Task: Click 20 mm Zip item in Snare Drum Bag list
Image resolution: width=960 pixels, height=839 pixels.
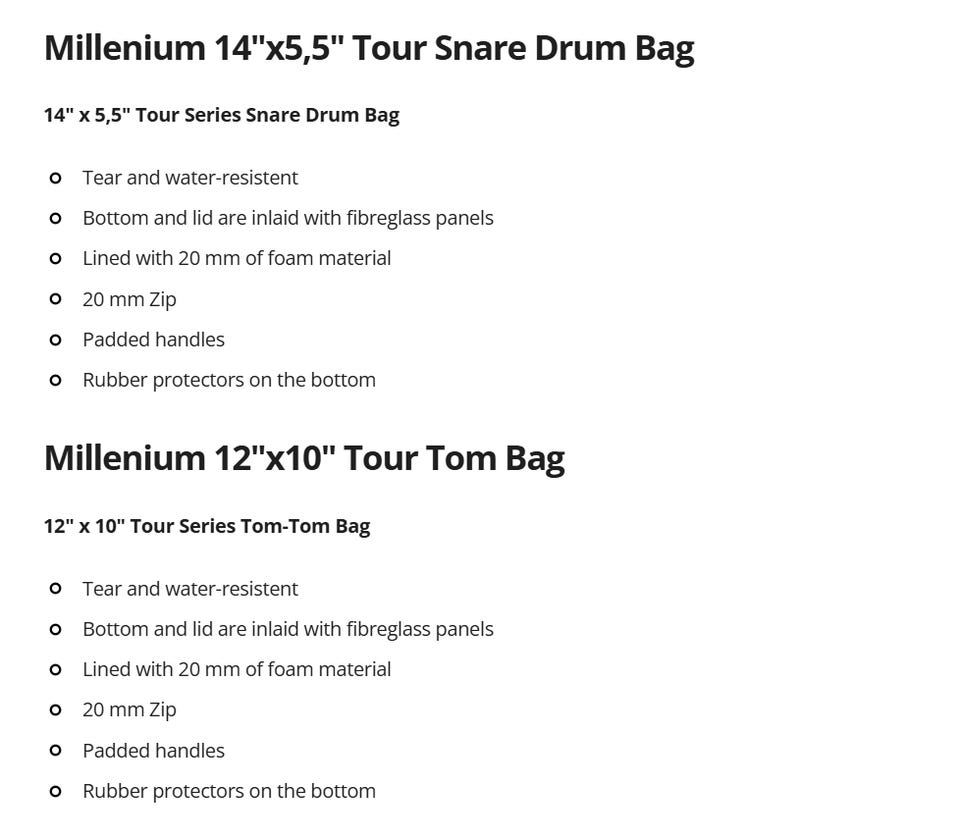Action: [x=129, y=299]
